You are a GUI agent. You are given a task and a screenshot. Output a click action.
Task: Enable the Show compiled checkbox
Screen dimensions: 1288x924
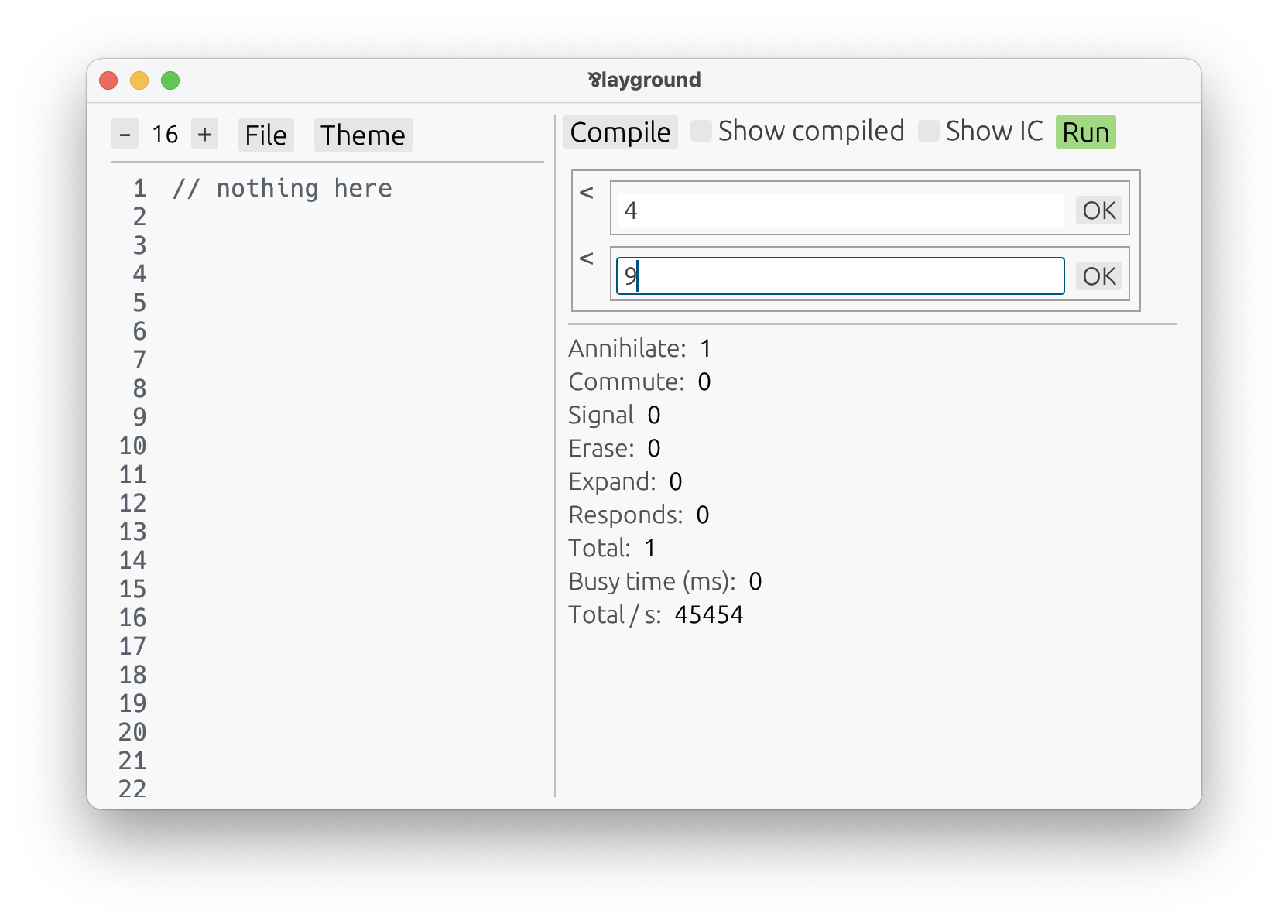click(701, 131)
